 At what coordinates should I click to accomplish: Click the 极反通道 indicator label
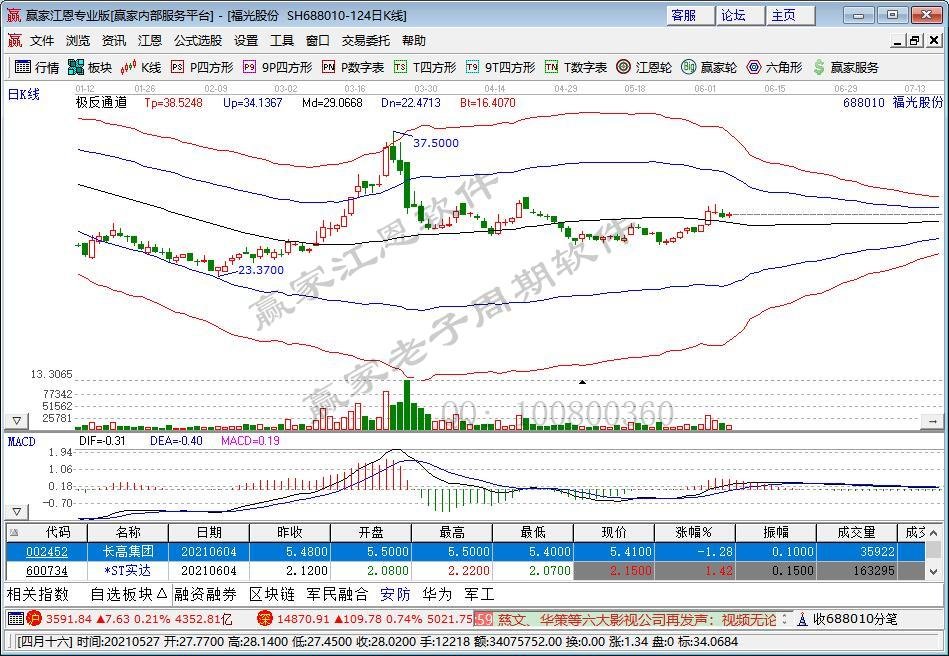pos(101,102)
